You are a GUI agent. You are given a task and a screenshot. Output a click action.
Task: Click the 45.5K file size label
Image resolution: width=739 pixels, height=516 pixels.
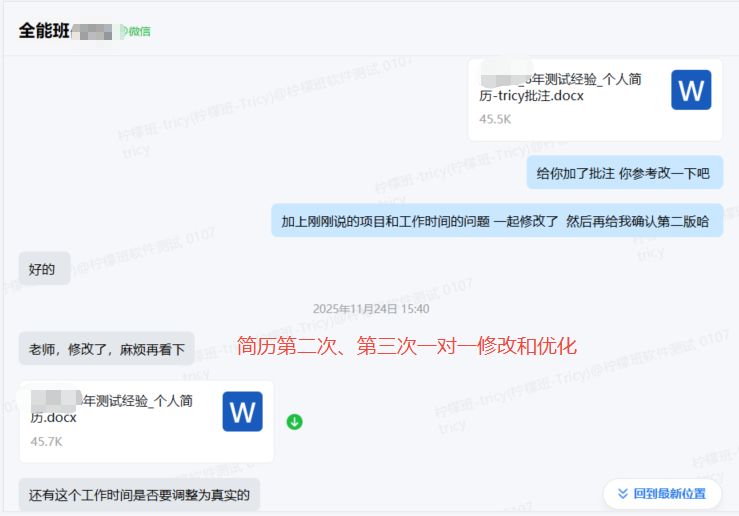(x=495, y=119)
